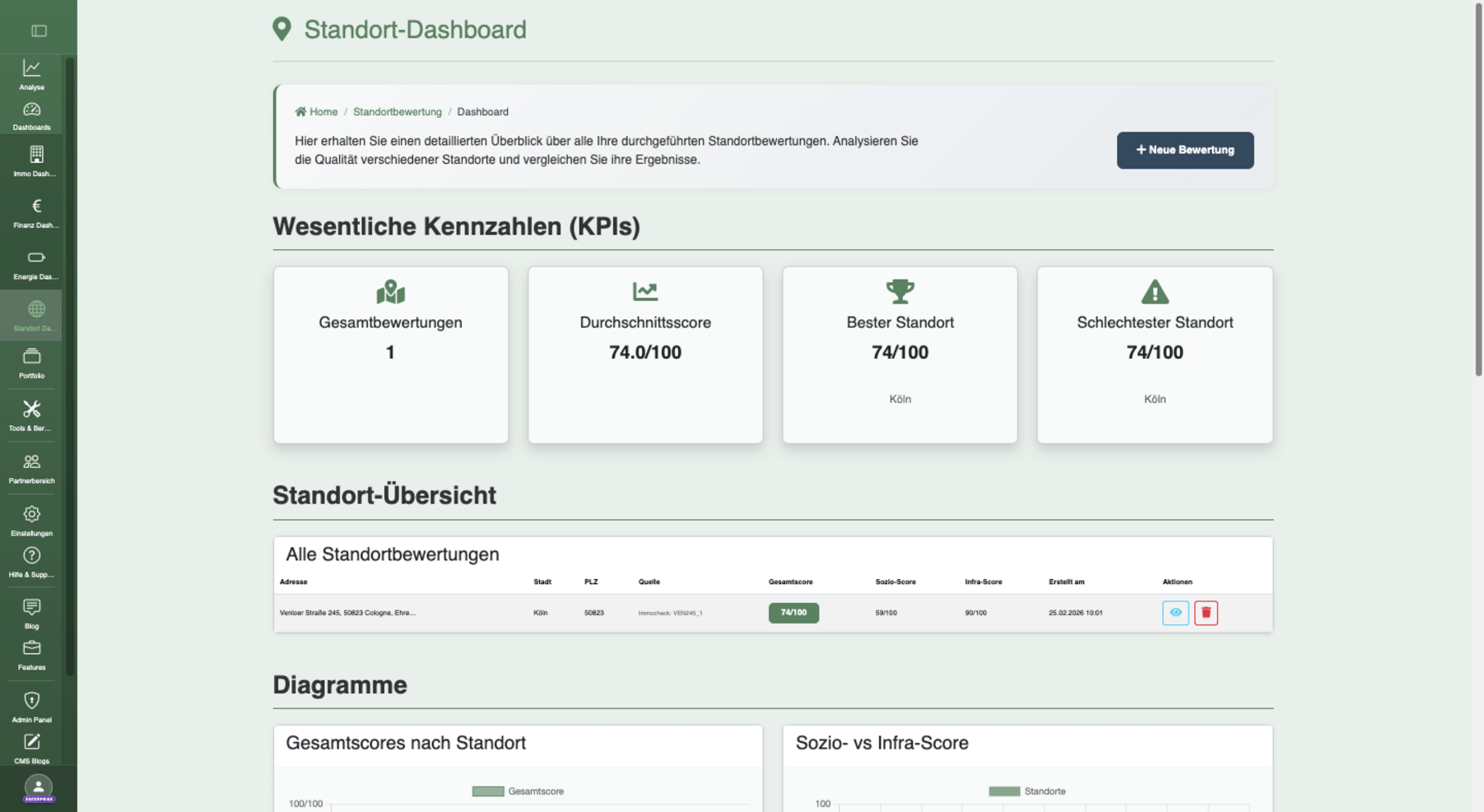Image resolution: width=1484 pixels, height=812 pixels.
Task: Toggle the Gesamtscore chart legend swatch
Action: coord(488,791)
